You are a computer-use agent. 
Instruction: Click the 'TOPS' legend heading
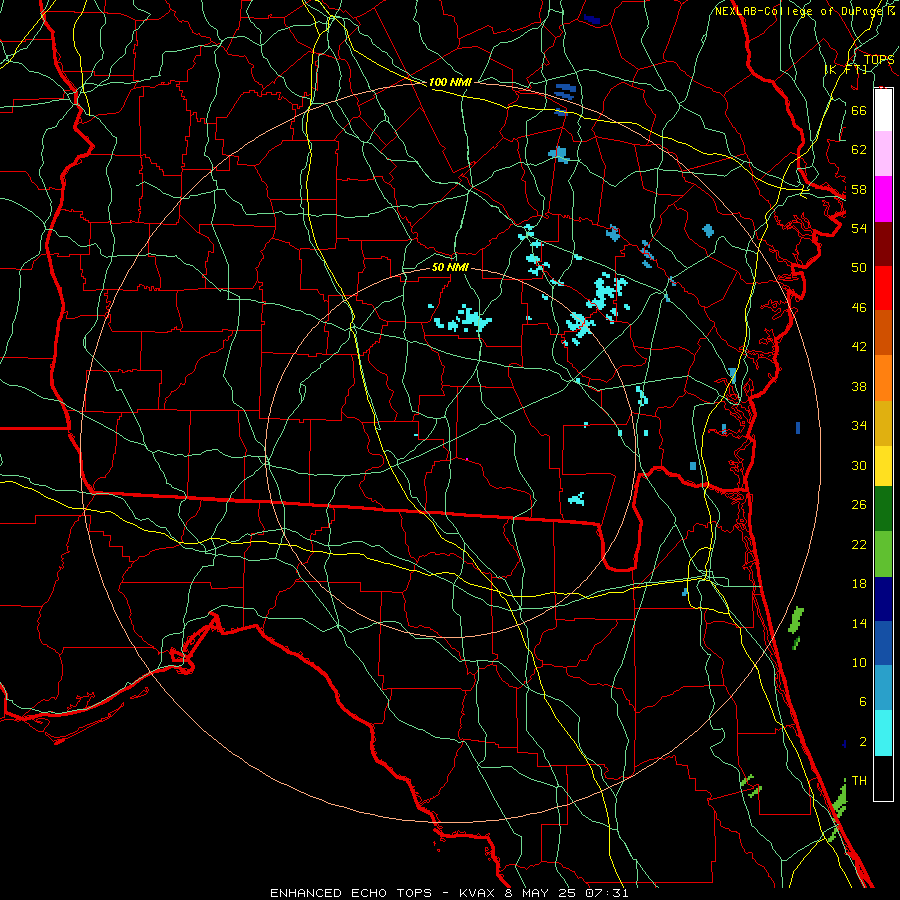pos(879,60)
